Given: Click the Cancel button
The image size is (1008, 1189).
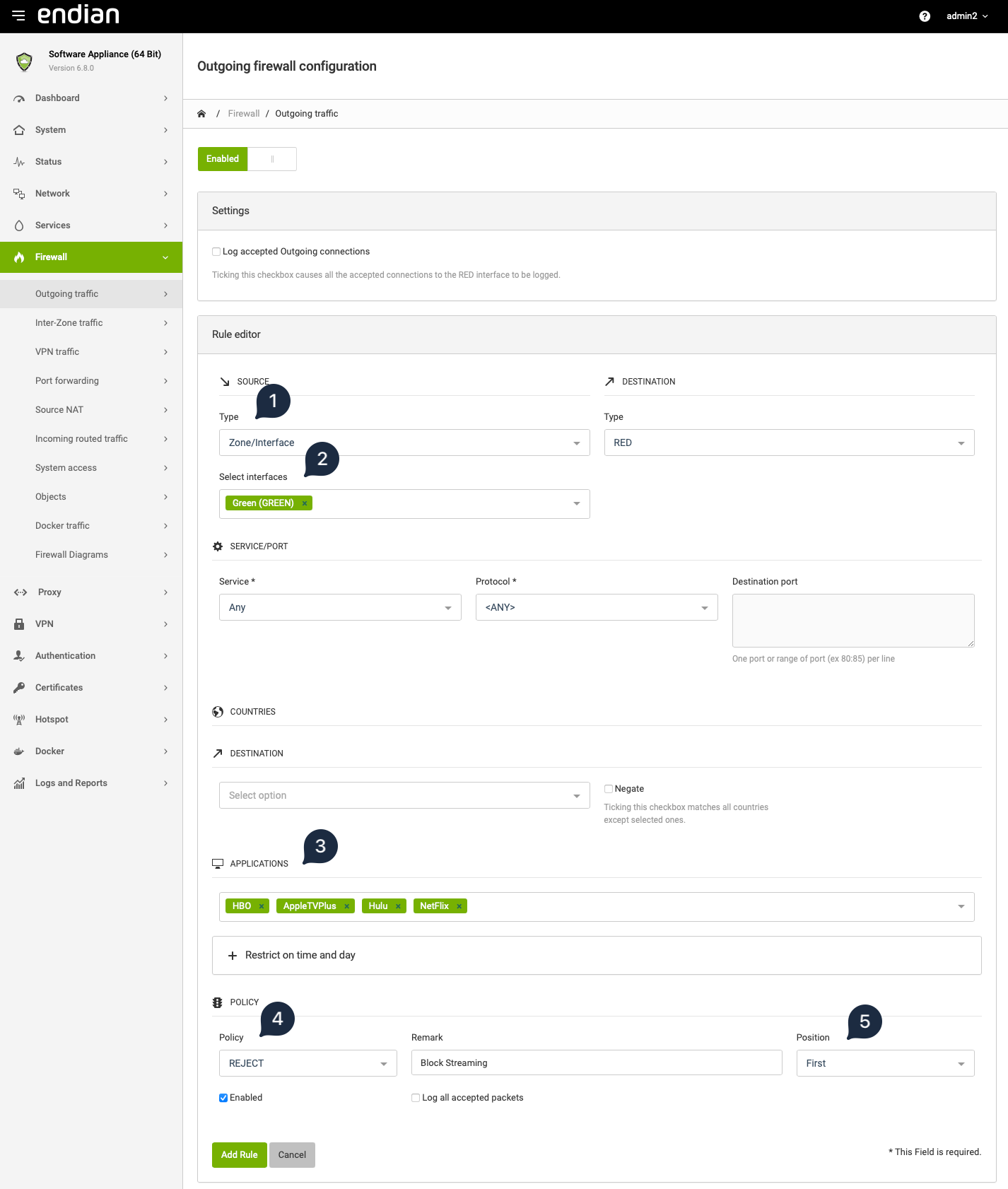Looking at the screenshot, I should 292,1155.
